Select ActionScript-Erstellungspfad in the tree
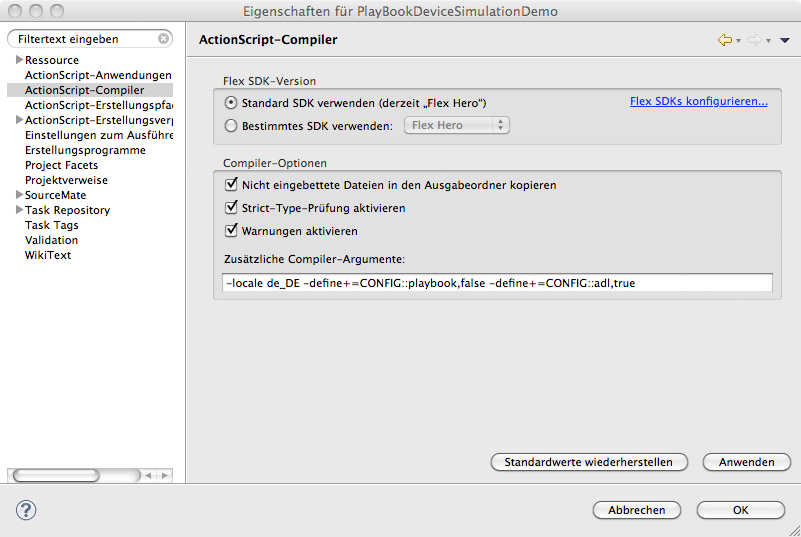Viewport: 801px width, 537px height. point(99,105)
